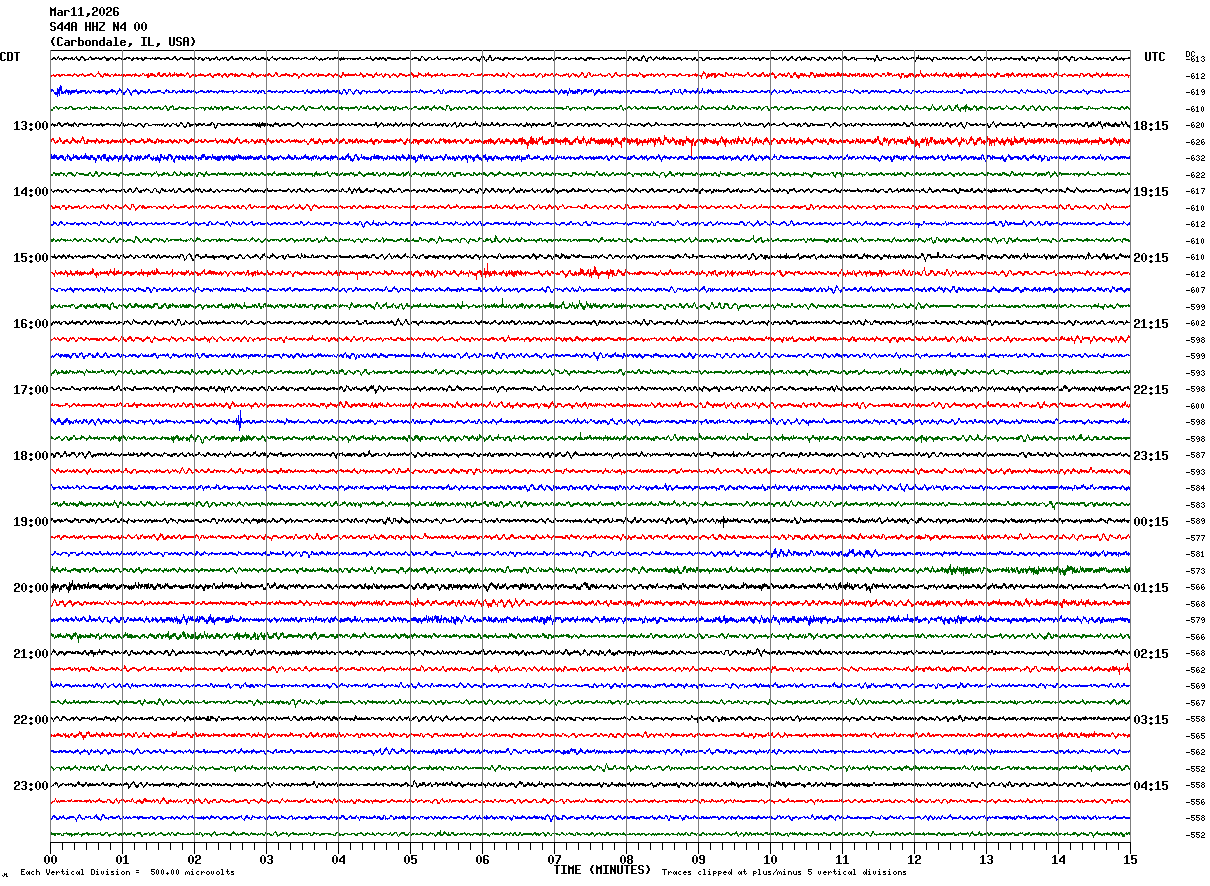Image resolution: width=1210 pixels, height=886 pixels.
Task: Click minute '00' on the time axis
Action: (x=50, y=859)
